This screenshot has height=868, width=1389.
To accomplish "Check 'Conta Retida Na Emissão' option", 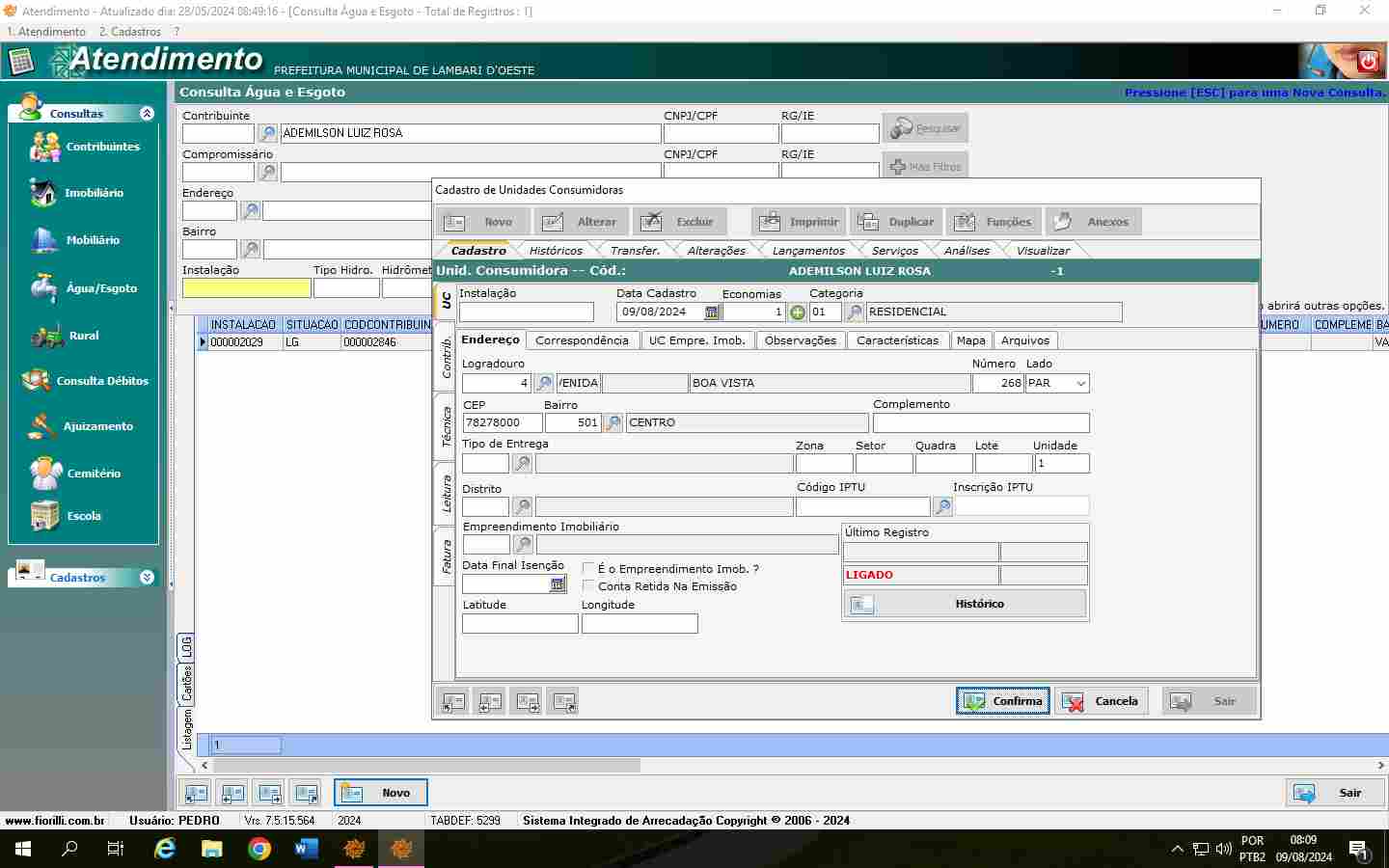I will [x=588, y=586].
